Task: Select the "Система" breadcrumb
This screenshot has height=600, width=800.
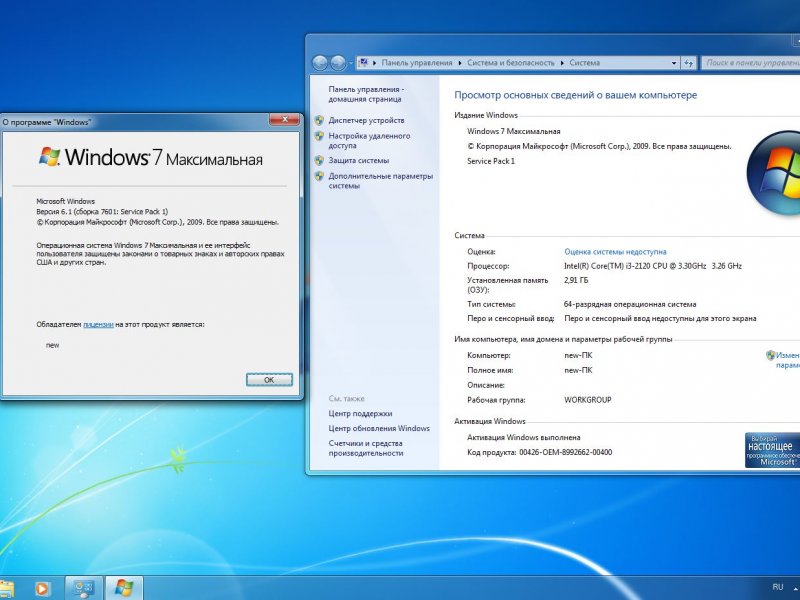Action: 584,63
